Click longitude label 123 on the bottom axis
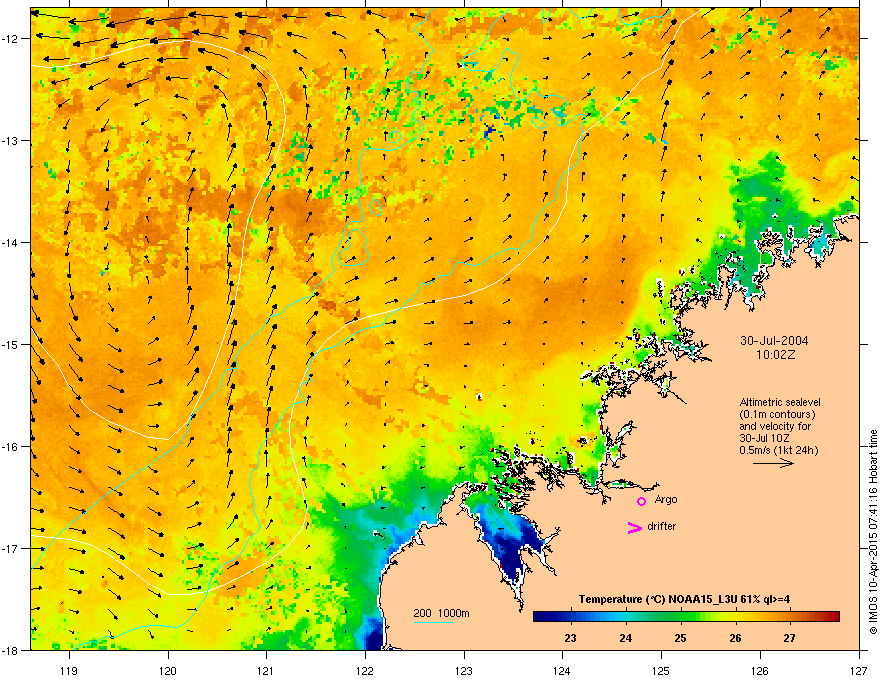Screen dimensions: 880x680 point(464,670)
